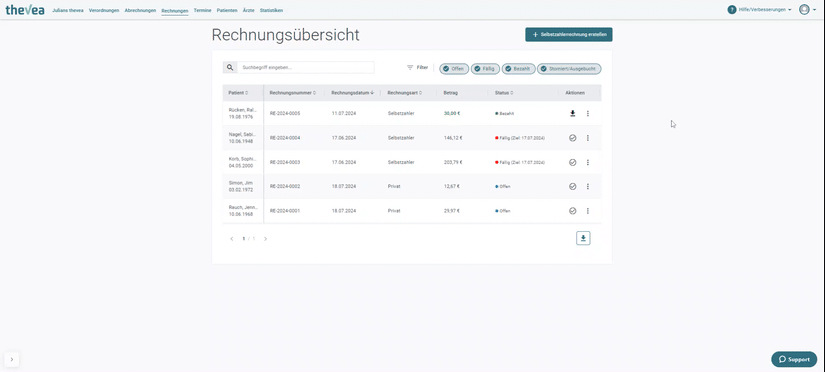Open the user account avatar menu

(807, 9)
